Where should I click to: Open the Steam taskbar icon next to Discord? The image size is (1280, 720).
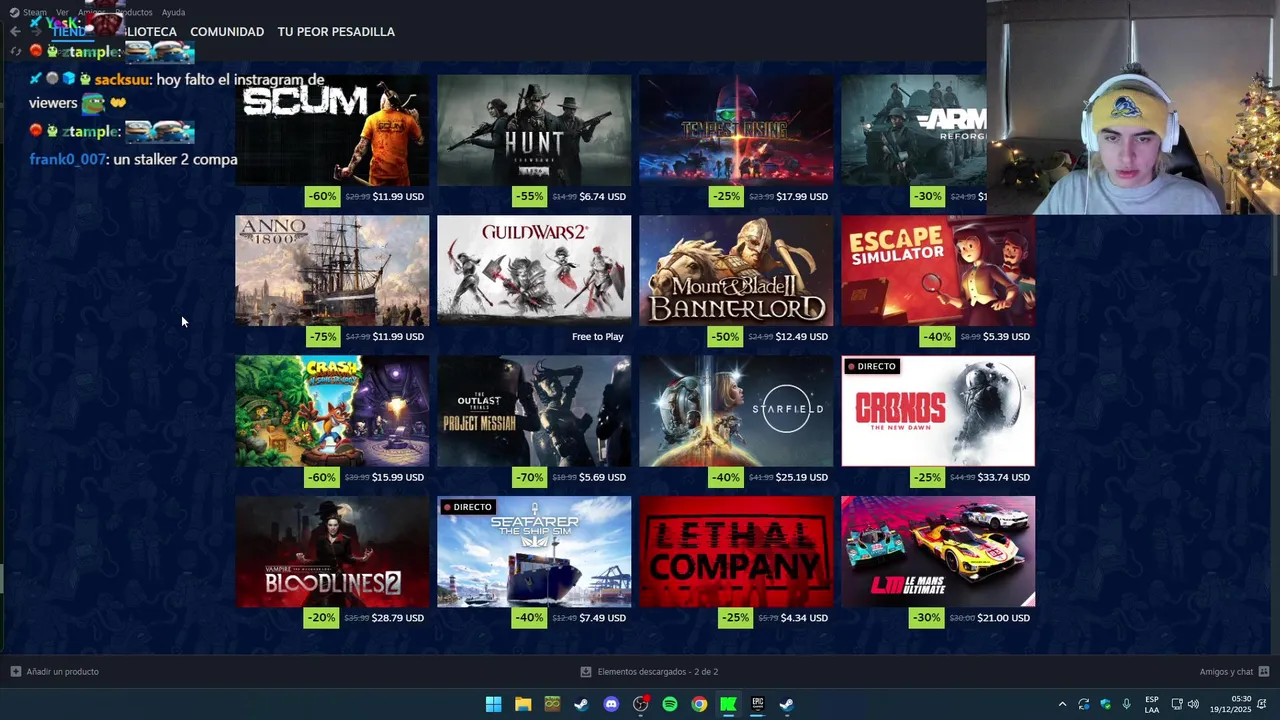(581, 704)
